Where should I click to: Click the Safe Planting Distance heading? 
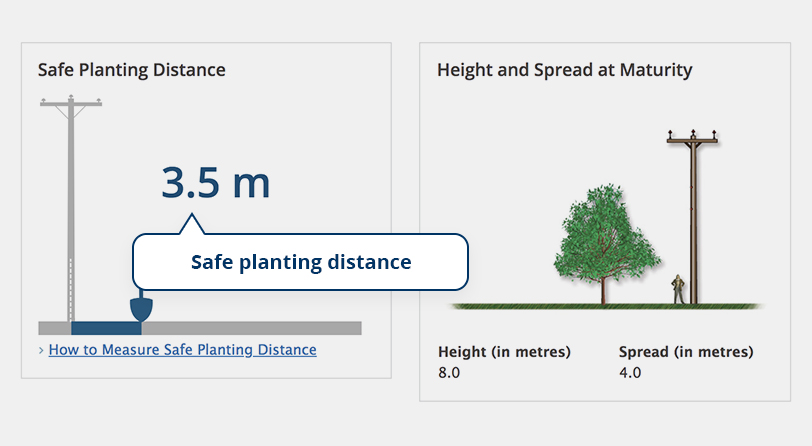[x=132, y=69]
